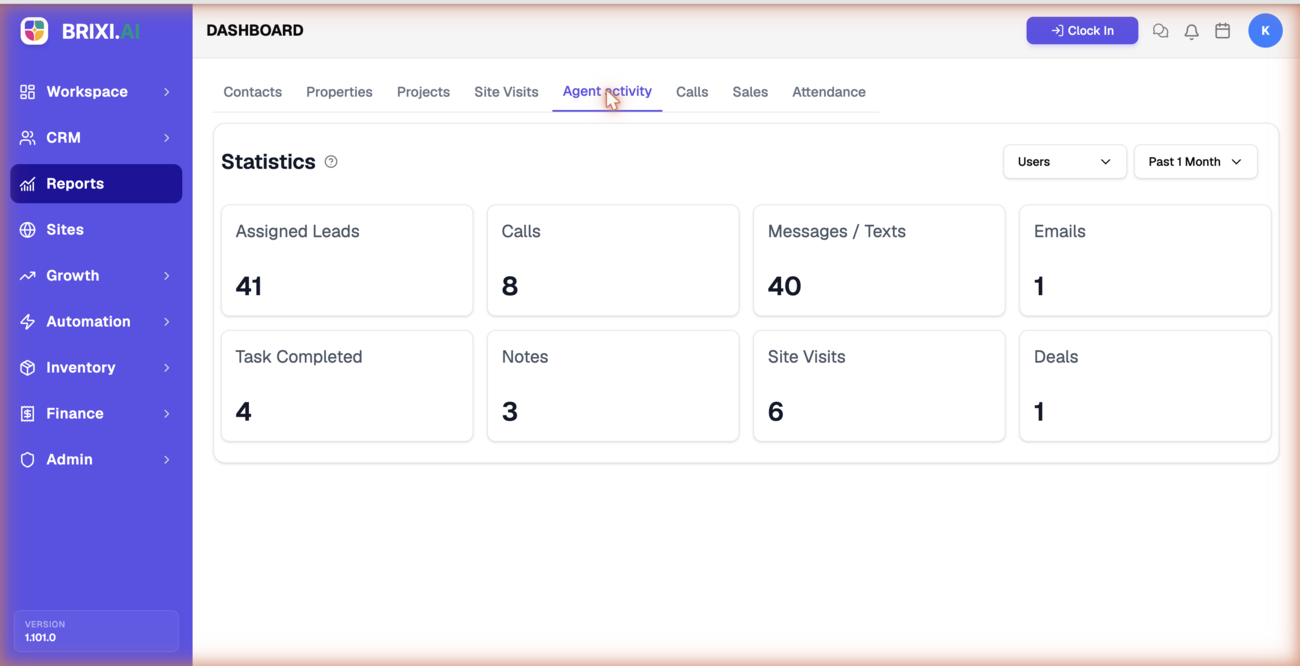Click the Finance dollar icon in sidebar
This screenshot has height=666, width=1300.
point(27,414)
